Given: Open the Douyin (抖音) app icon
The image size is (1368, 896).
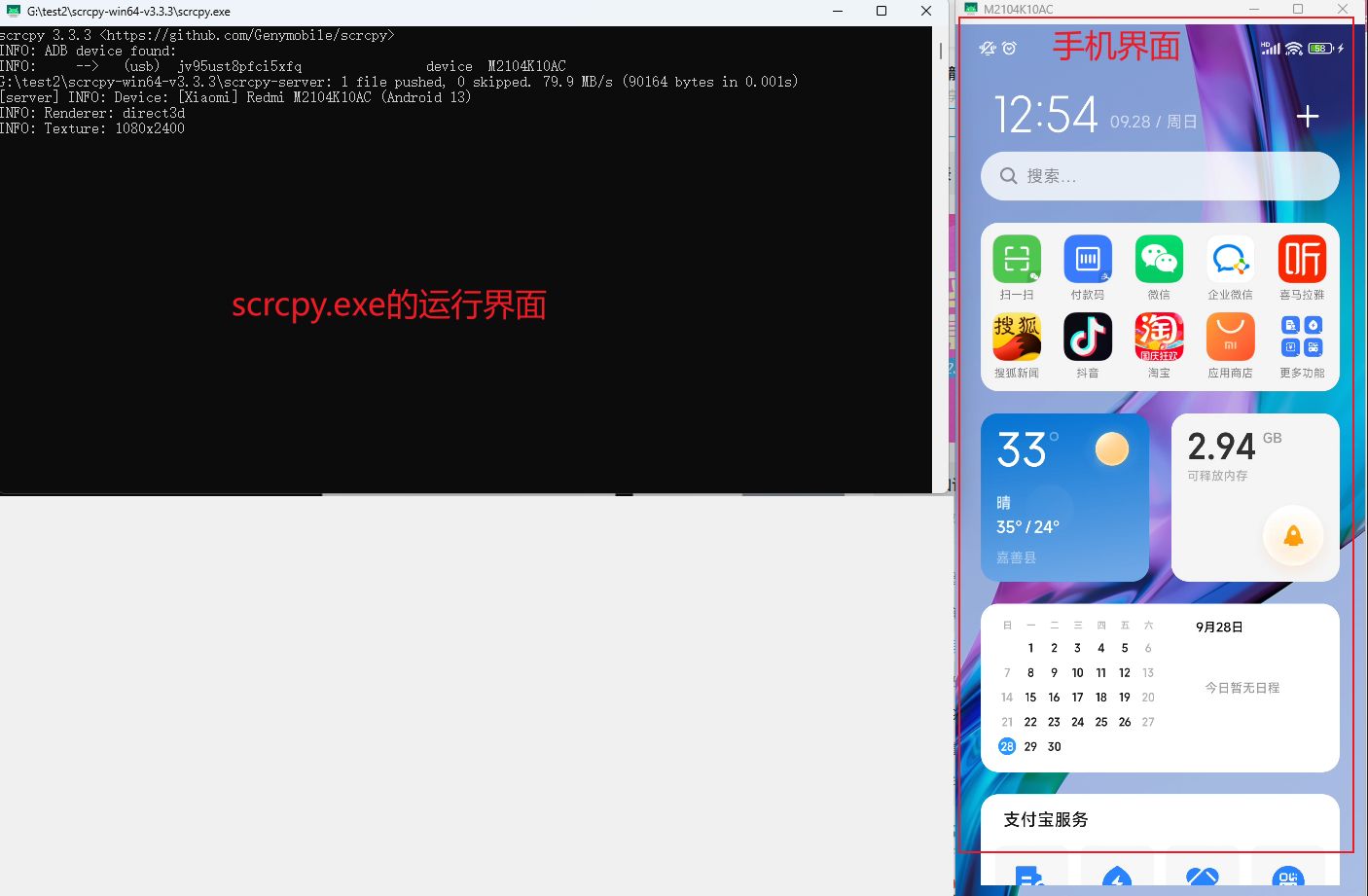Looking at the screenshot, I should (x=1088, y=338).
